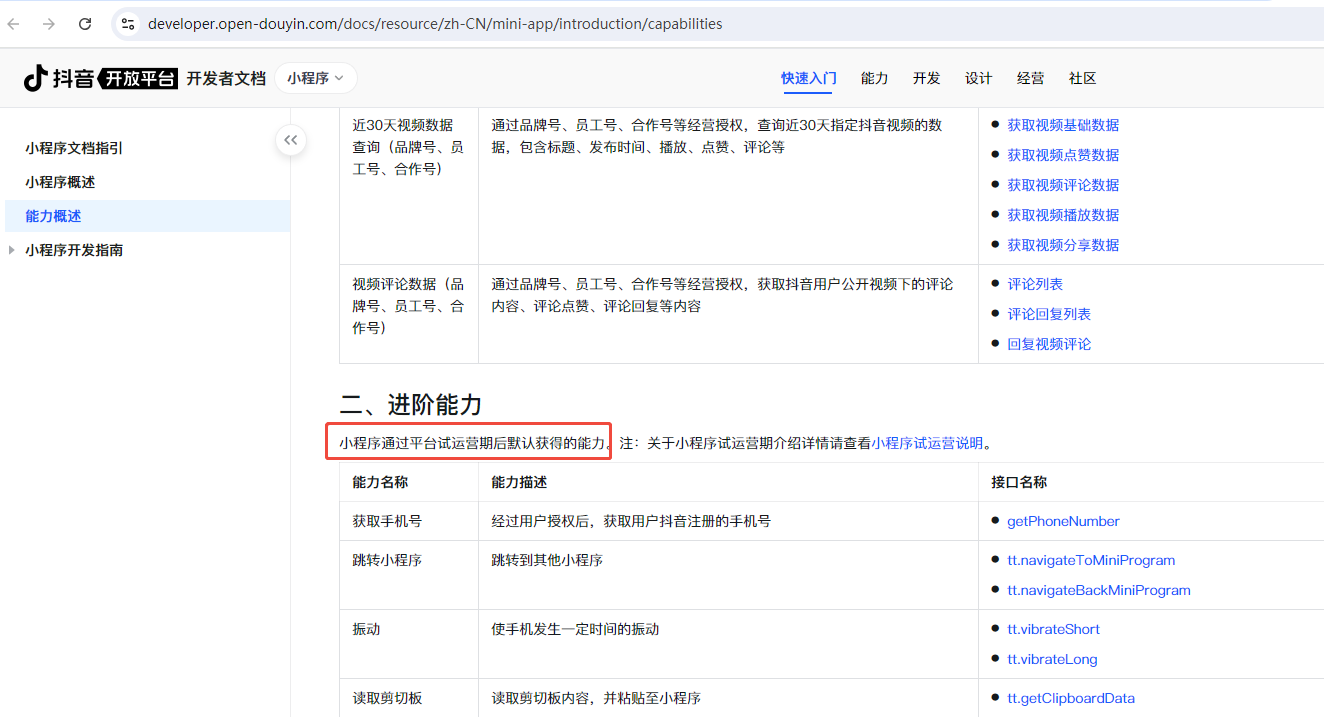Image resolution: width=1324 pixels, height=717 pixels.
Task: Open the 获取视频分享数据 link
Action: 1063,245
